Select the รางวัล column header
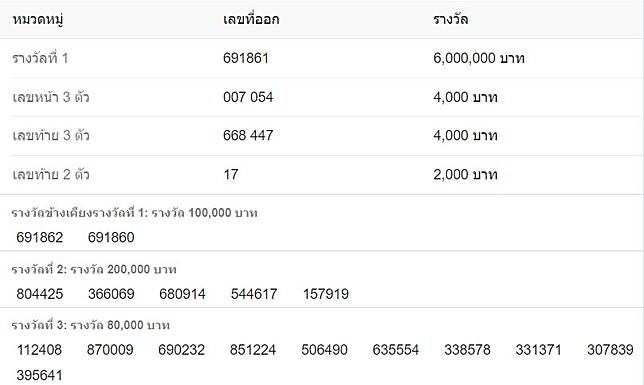644x385 pixels. click(451, 19)
